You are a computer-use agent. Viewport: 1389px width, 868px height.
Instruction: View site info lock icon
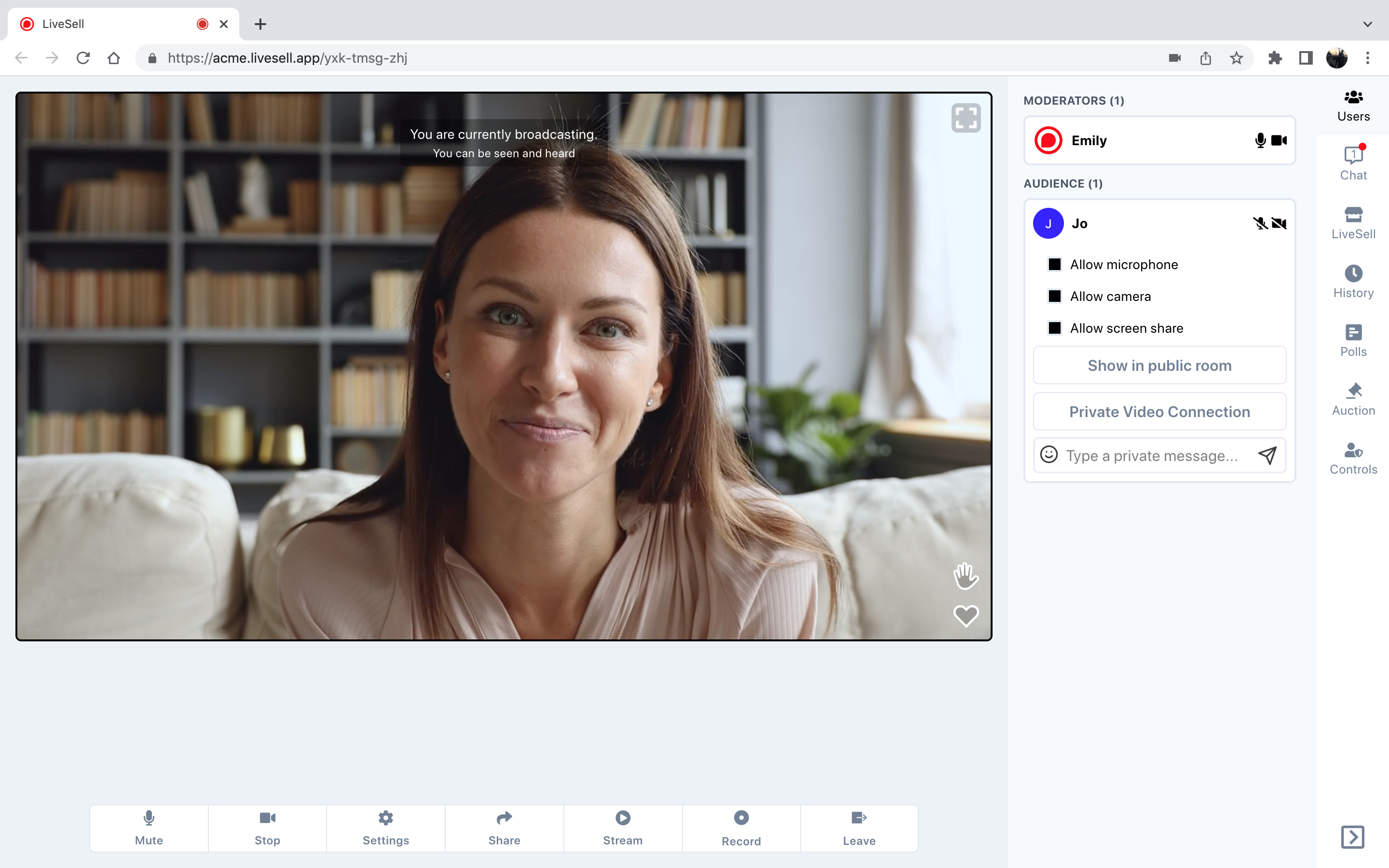(152, 58)
